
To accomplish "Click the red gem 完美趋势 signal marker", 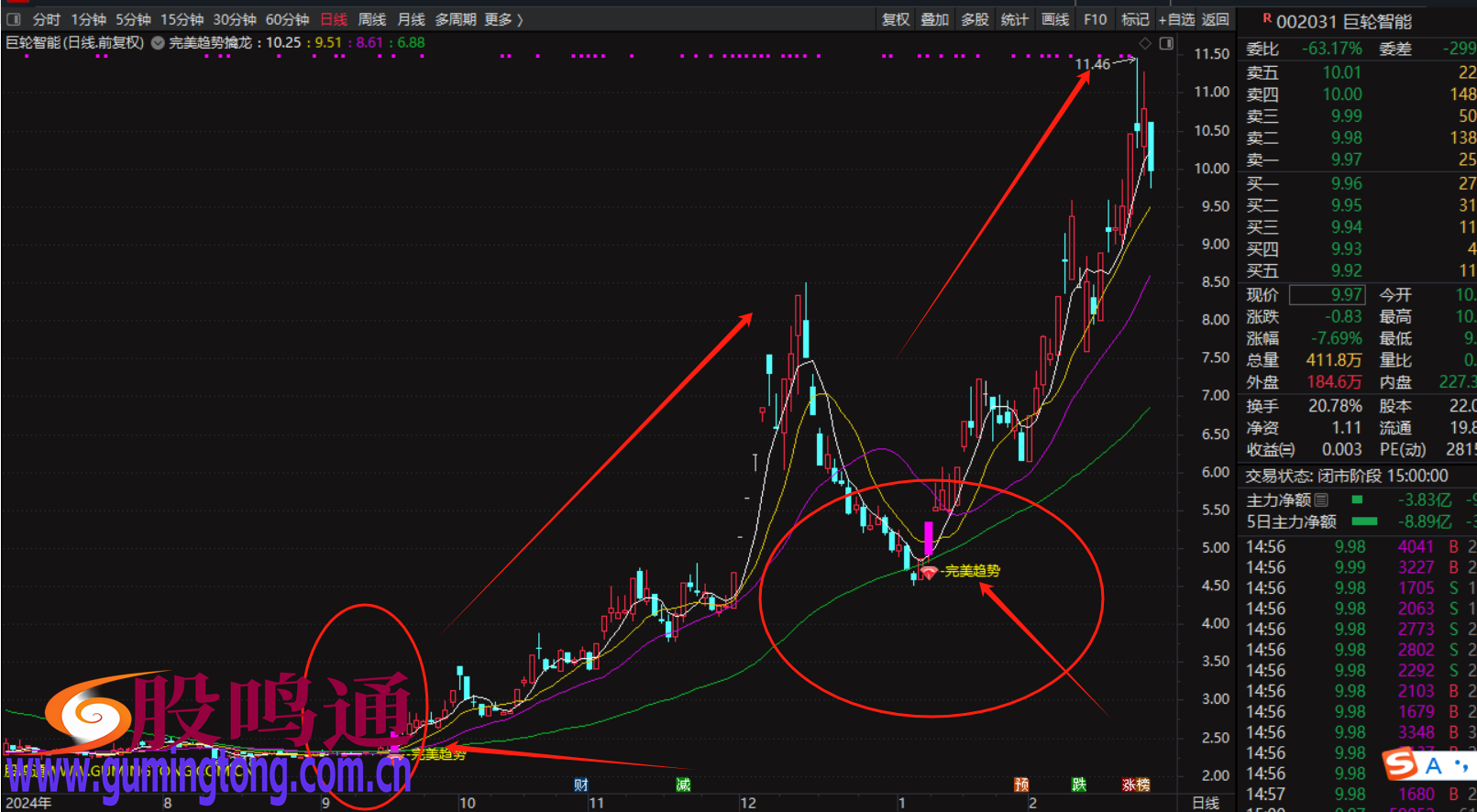I will 929,573.
